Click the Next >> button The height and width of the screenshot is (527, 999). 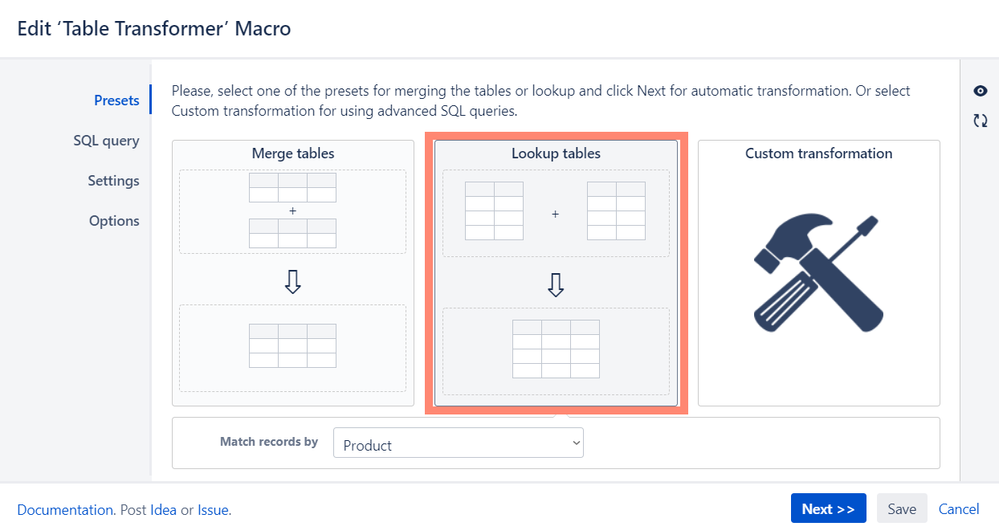tap(828, 509)
